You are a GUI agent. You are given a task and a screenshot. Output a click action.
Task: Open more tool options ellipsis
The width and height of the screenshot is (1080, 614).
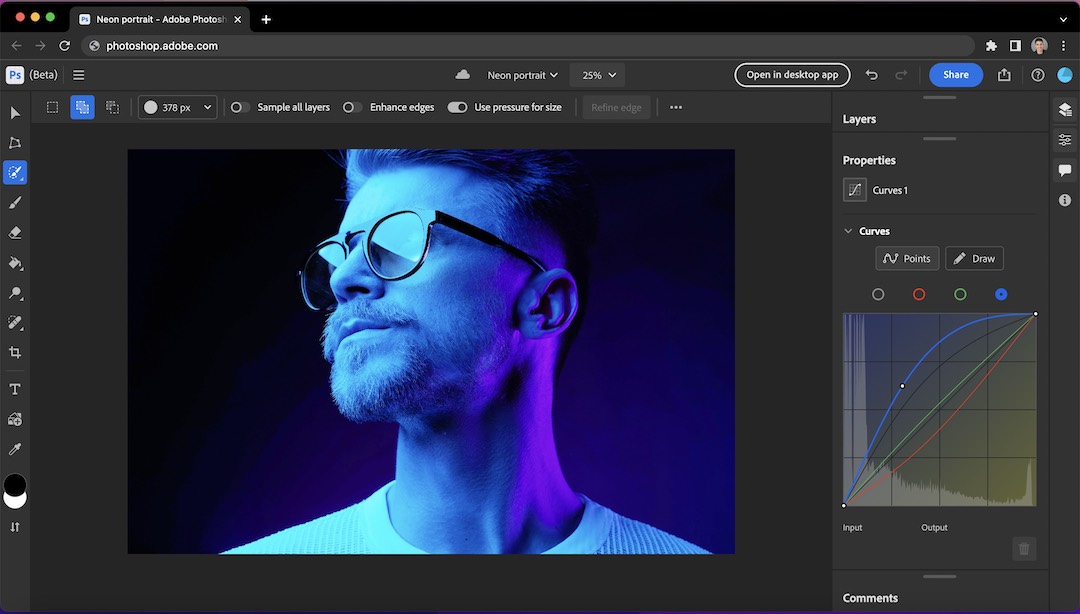point(676,108)
